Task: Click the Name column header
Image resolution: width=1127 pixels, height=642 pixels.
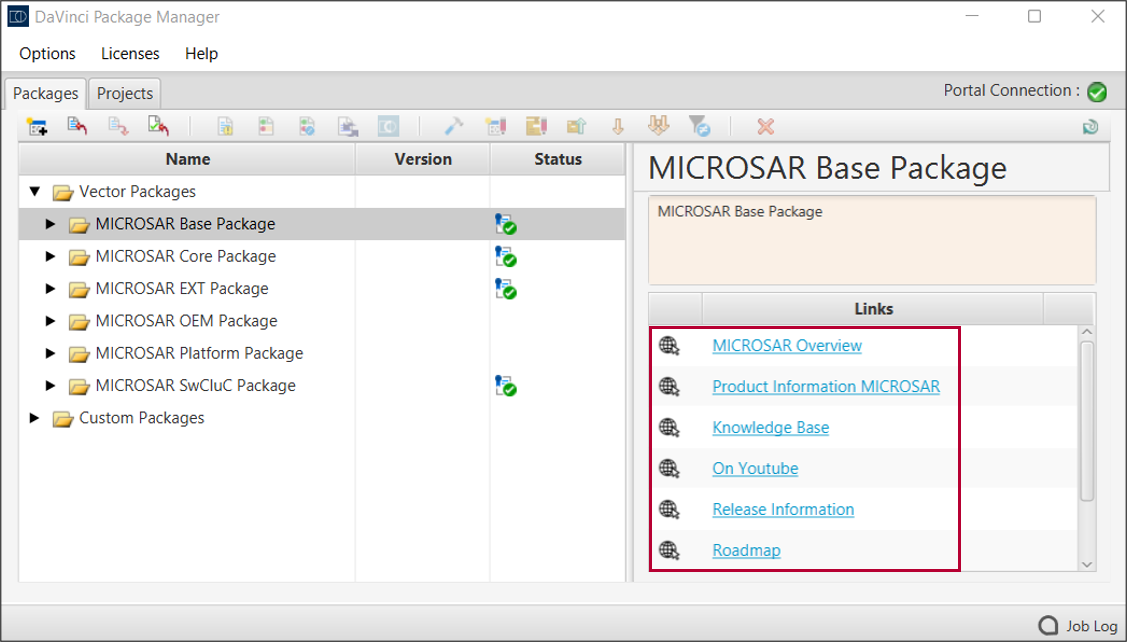Action: click(188, 160)
